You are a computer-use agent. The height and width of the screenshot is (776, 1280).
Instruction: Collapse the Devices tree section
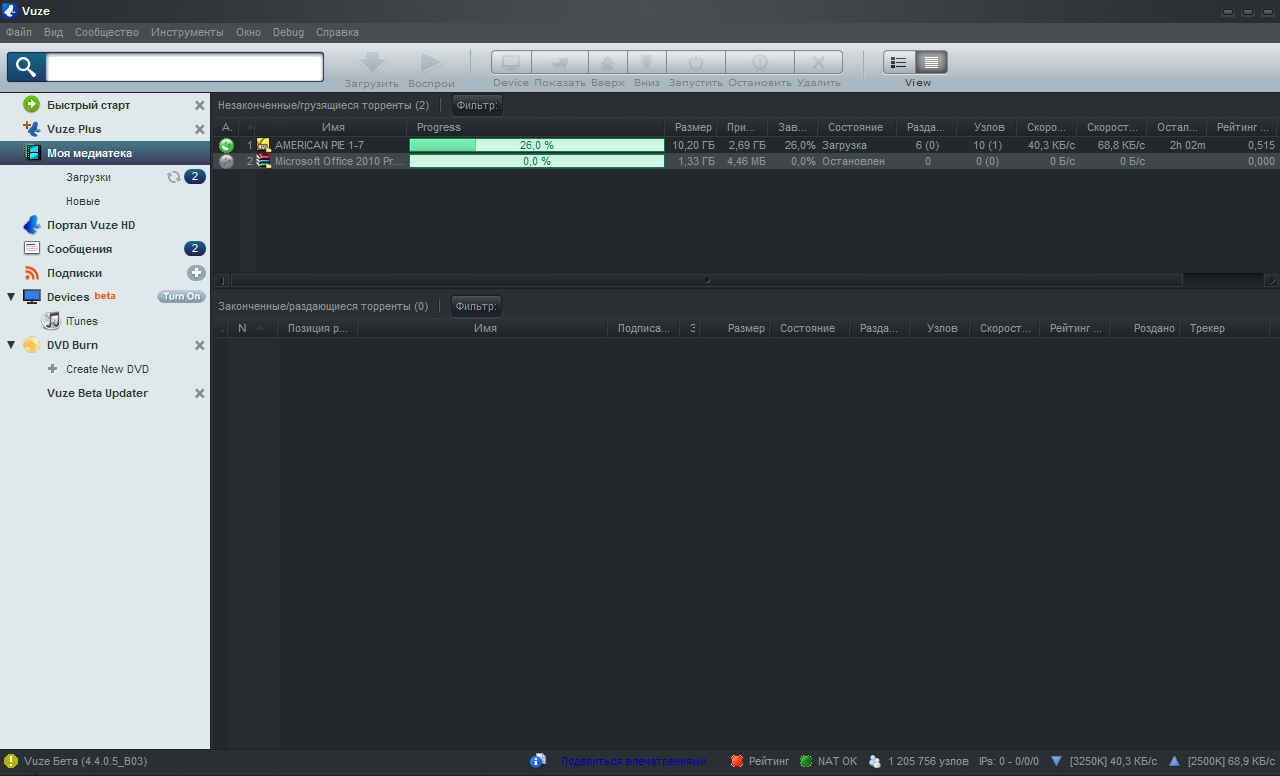pos(11,297)
